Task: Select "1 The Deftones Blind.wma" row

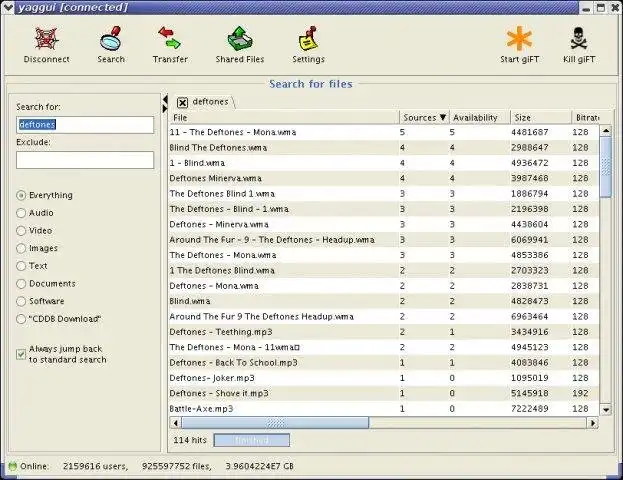Action: pyautogui.click(x=384, y=271)
